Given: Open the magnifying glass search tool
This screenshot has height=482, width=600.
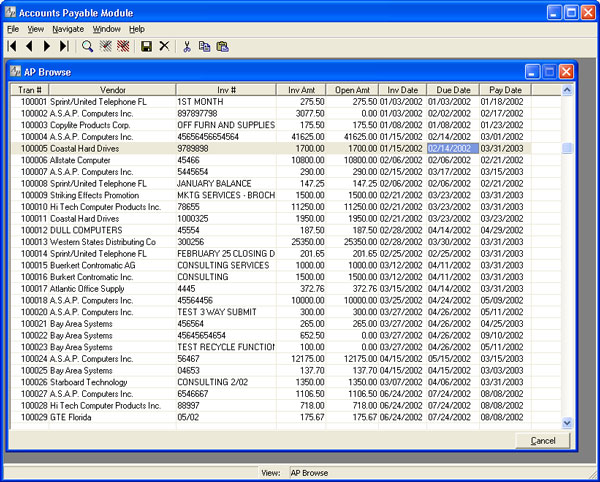Looking at the screenshot, I should tap(88, 46).
